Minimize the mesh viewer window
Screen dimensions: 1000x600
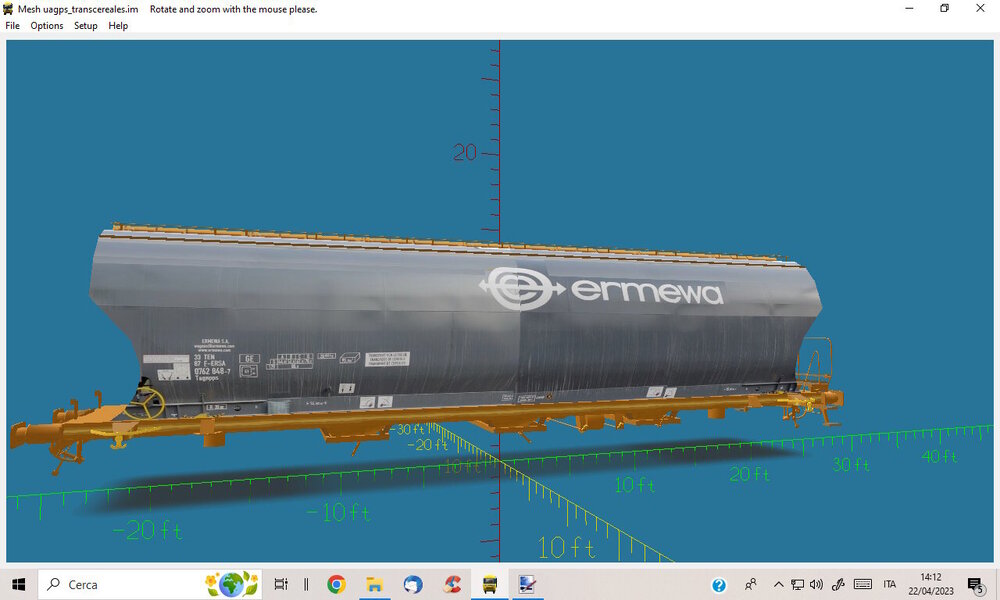tap(909, 8)
